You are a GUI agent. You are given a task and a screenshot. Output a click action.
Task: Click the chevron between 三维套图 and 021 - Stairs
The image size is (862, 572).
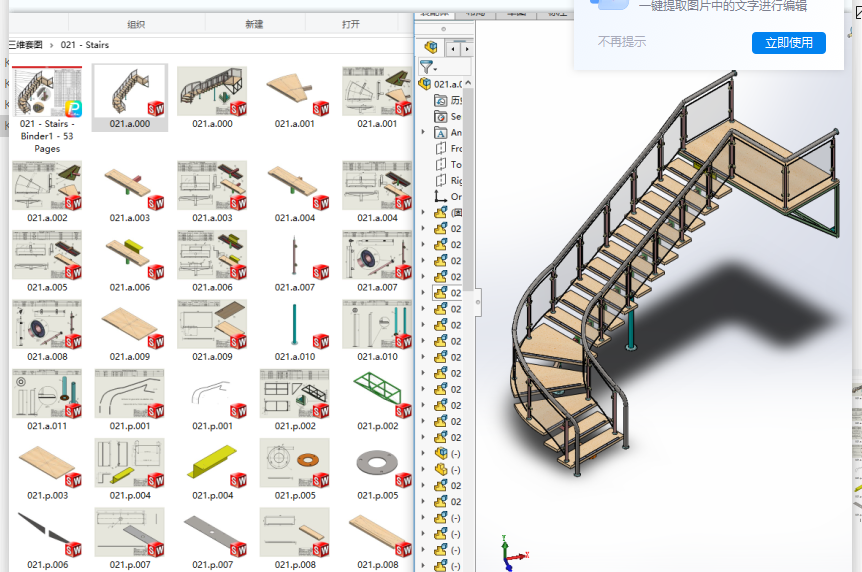click(52, 45)
